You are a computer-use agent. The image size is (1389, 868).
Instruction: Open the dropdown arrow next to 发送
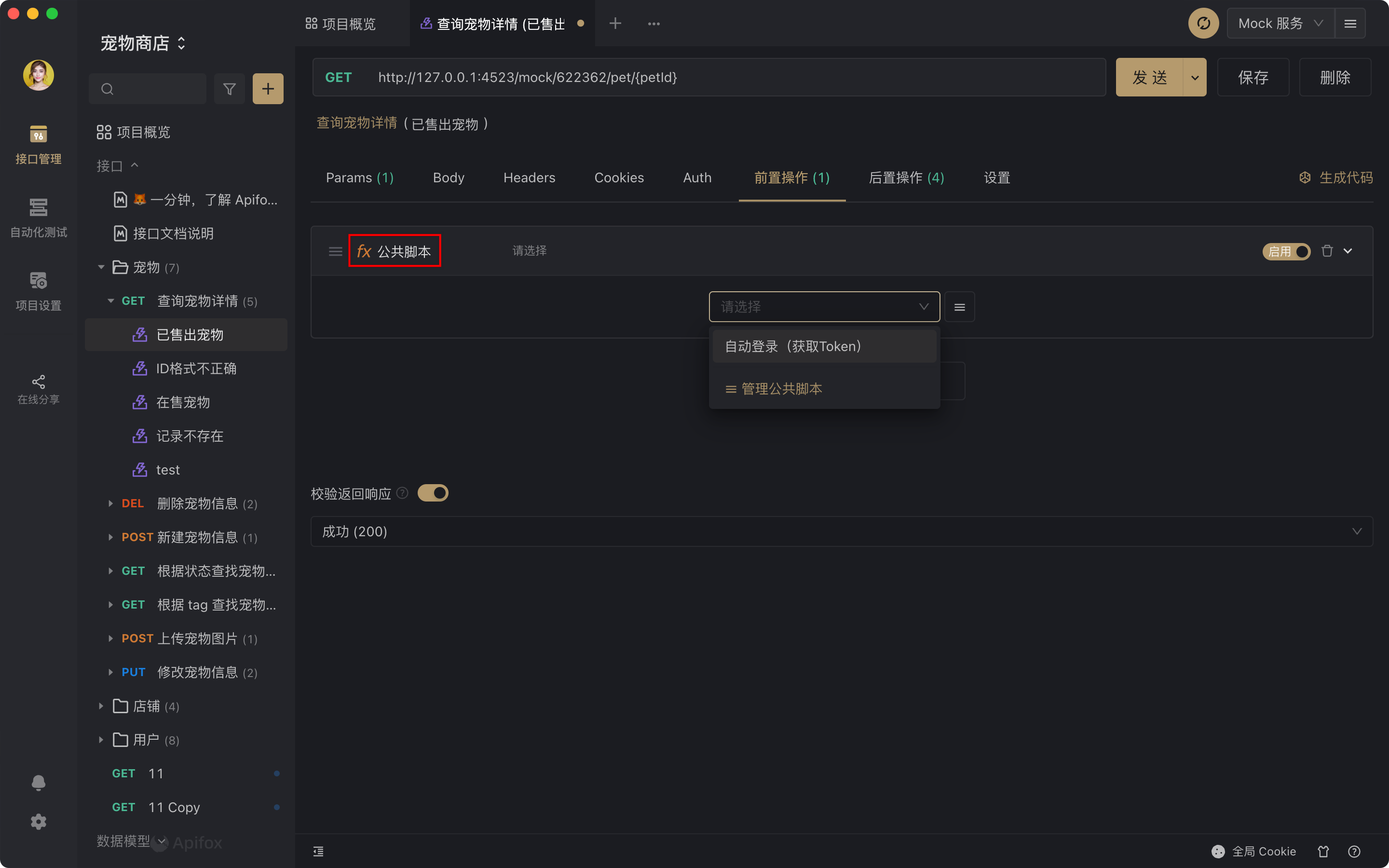1195,78
